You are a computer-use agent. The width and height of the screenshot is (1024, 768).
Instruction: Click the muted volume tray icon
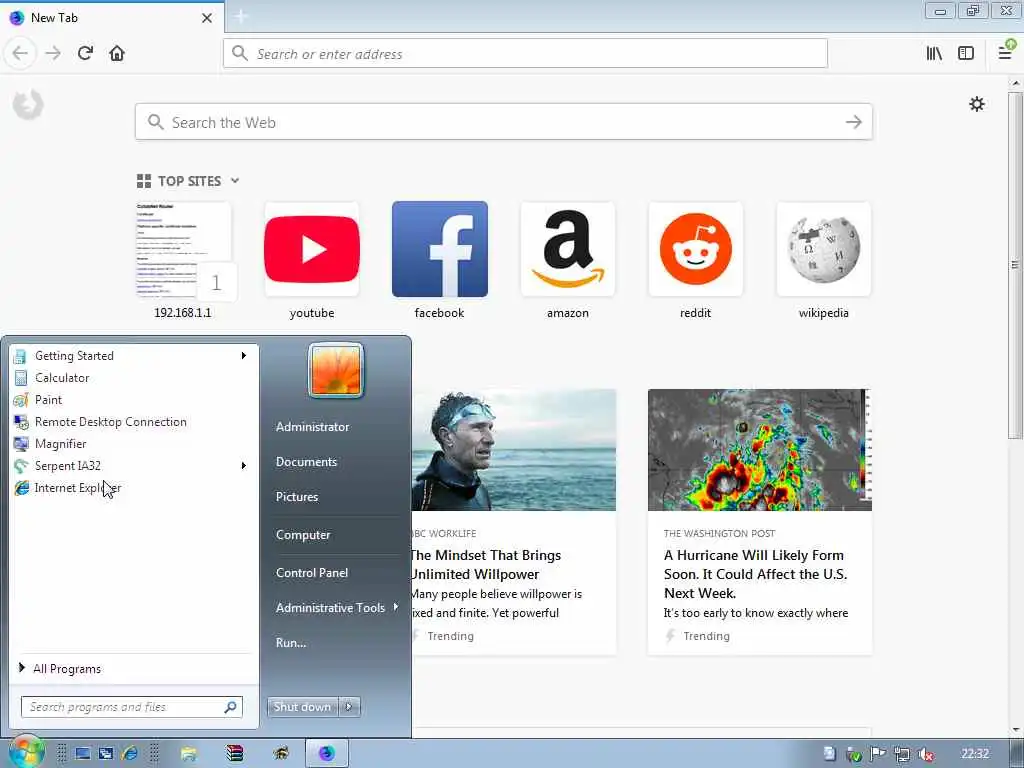925,754
